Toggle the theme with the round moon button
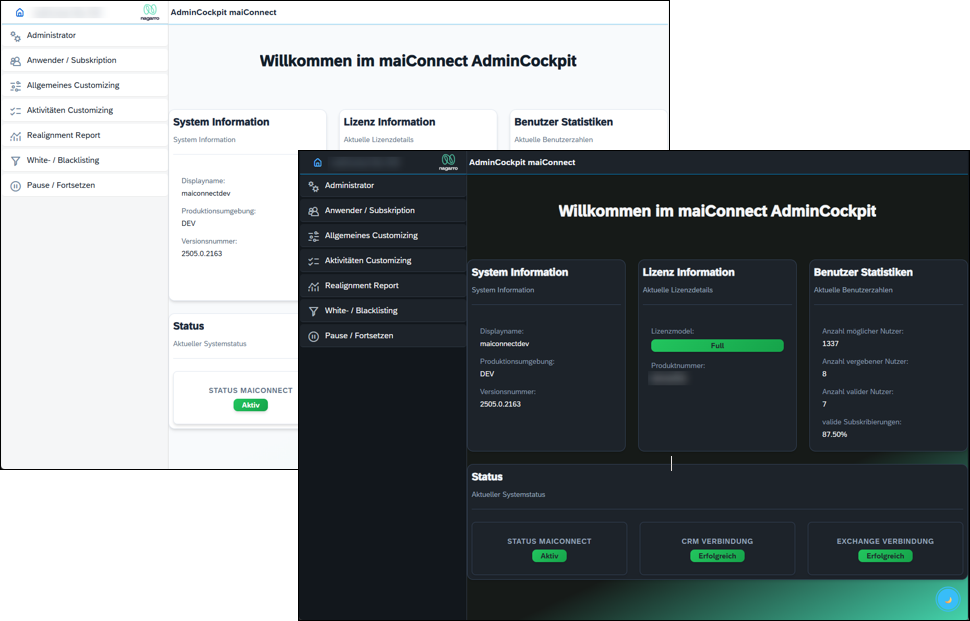Image resolution: width=970 pixels, height=621 pixels. click(946, 599)
